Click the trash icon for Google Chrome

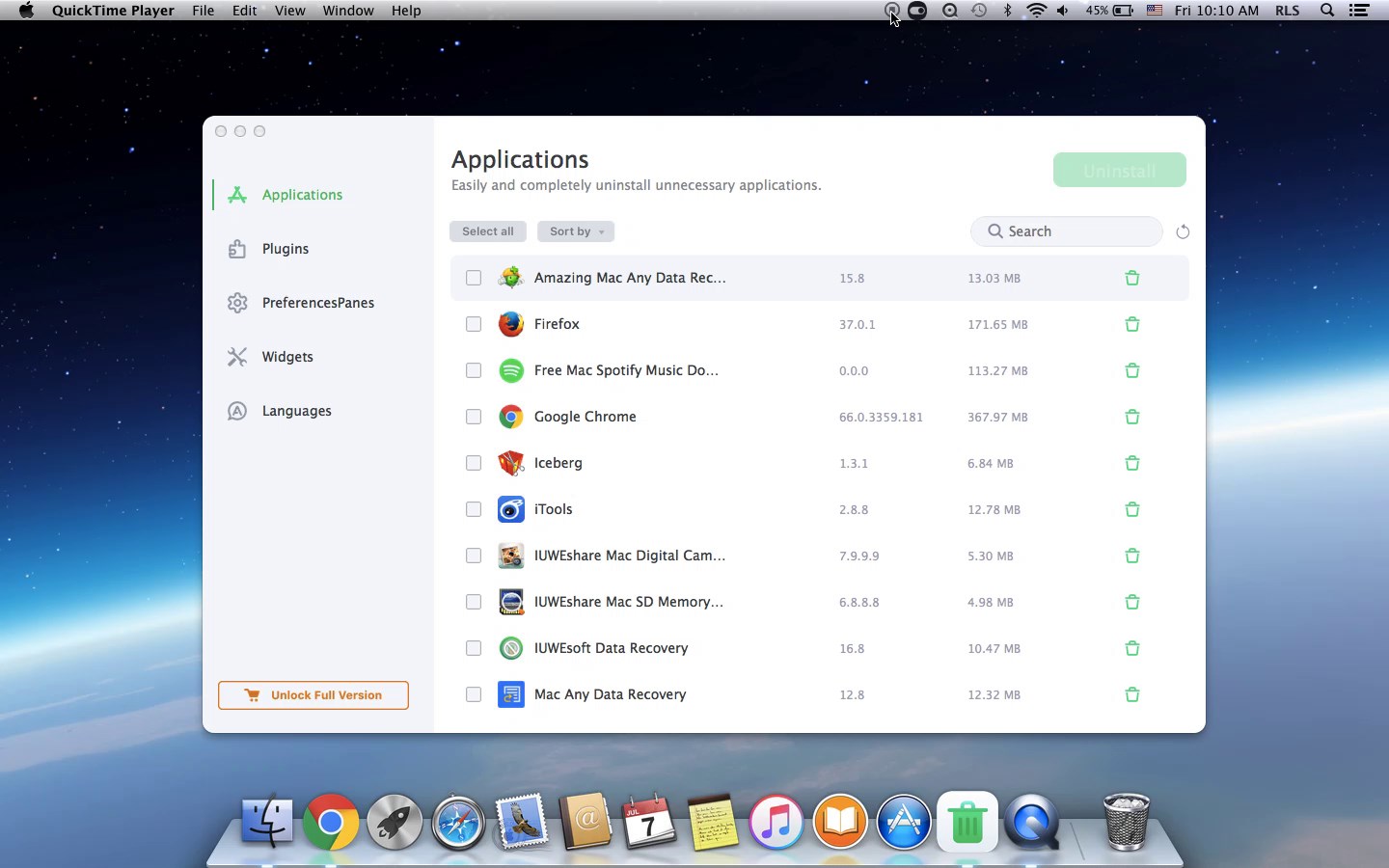click(1132, 417)
